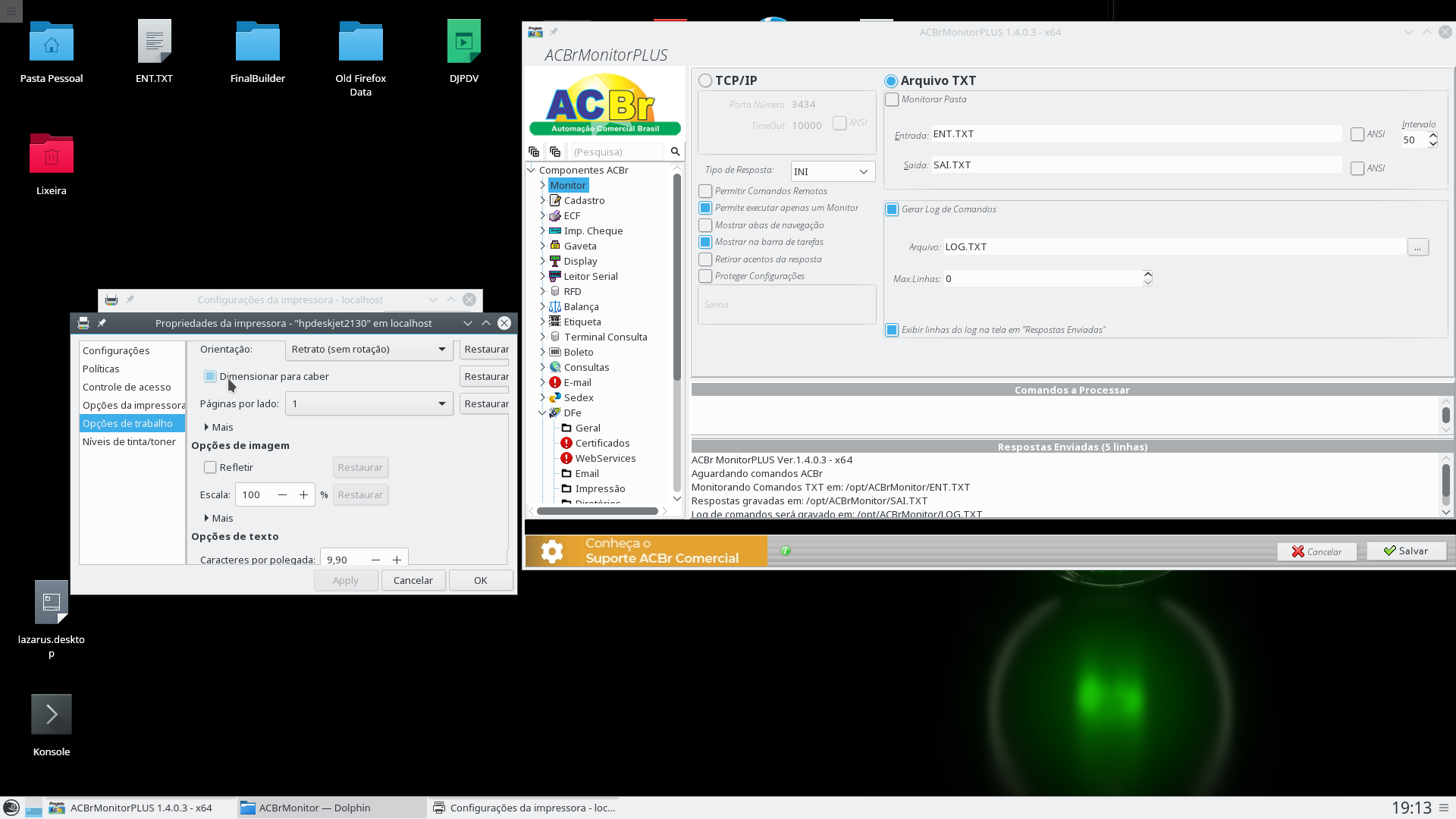Select the Consultas globe icon
Image resolution: width=1456 pixels, height=819 pixels.
(555, 367)
